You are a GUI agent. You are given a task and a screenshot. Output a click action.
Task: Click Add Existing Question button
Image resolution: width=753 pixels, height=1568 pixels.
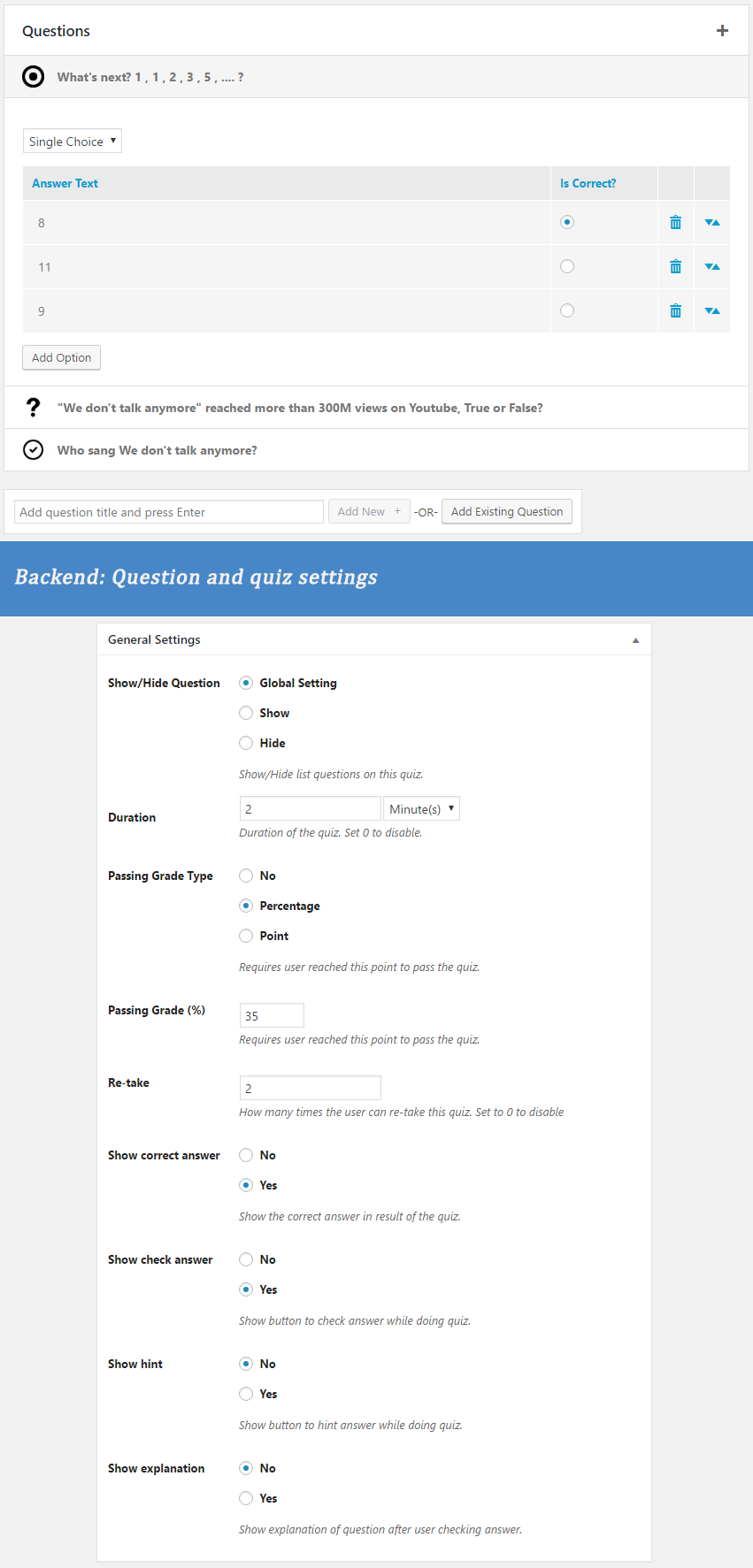pos(506,512)
